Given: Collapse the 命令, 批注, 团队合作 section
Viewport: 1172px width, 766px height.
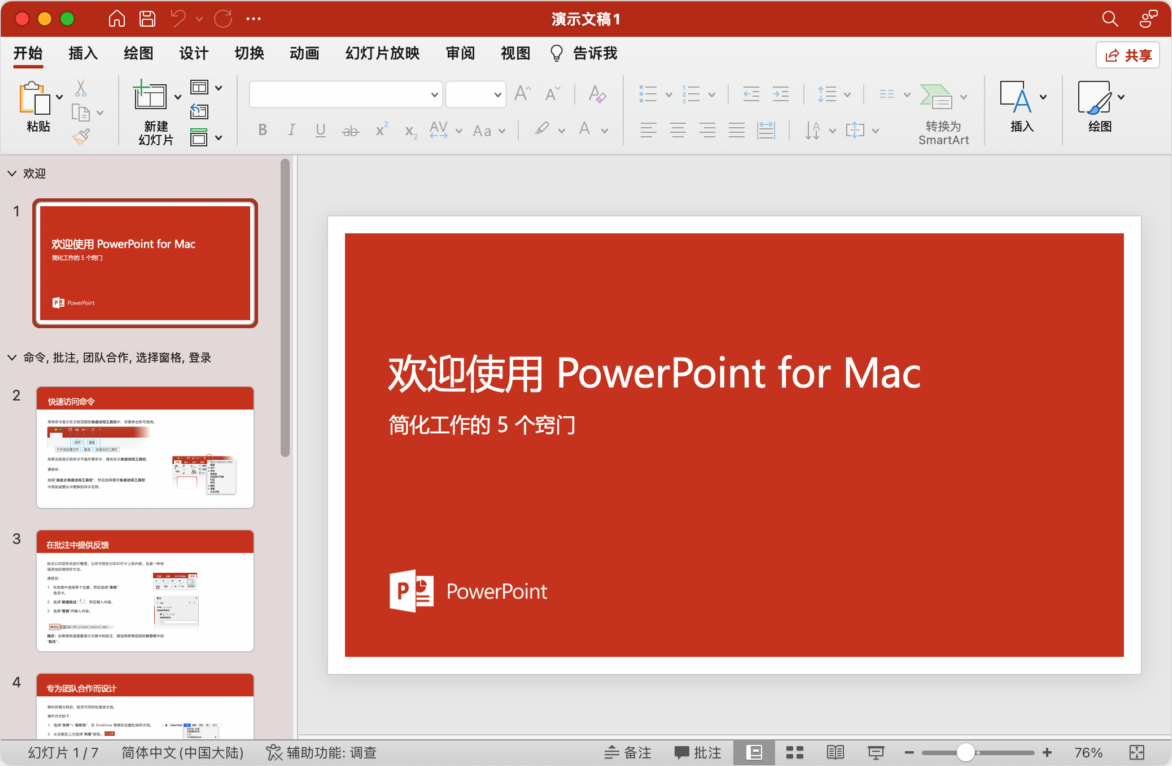Looking at the screenshot, I should click(x=12, y=357).
